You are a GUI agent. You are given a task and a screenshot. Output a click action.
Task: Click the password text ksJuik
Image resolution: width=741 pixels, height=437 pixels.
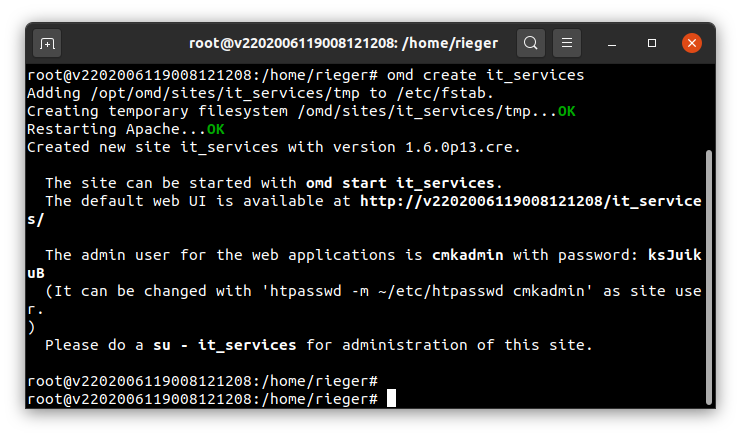674,255
